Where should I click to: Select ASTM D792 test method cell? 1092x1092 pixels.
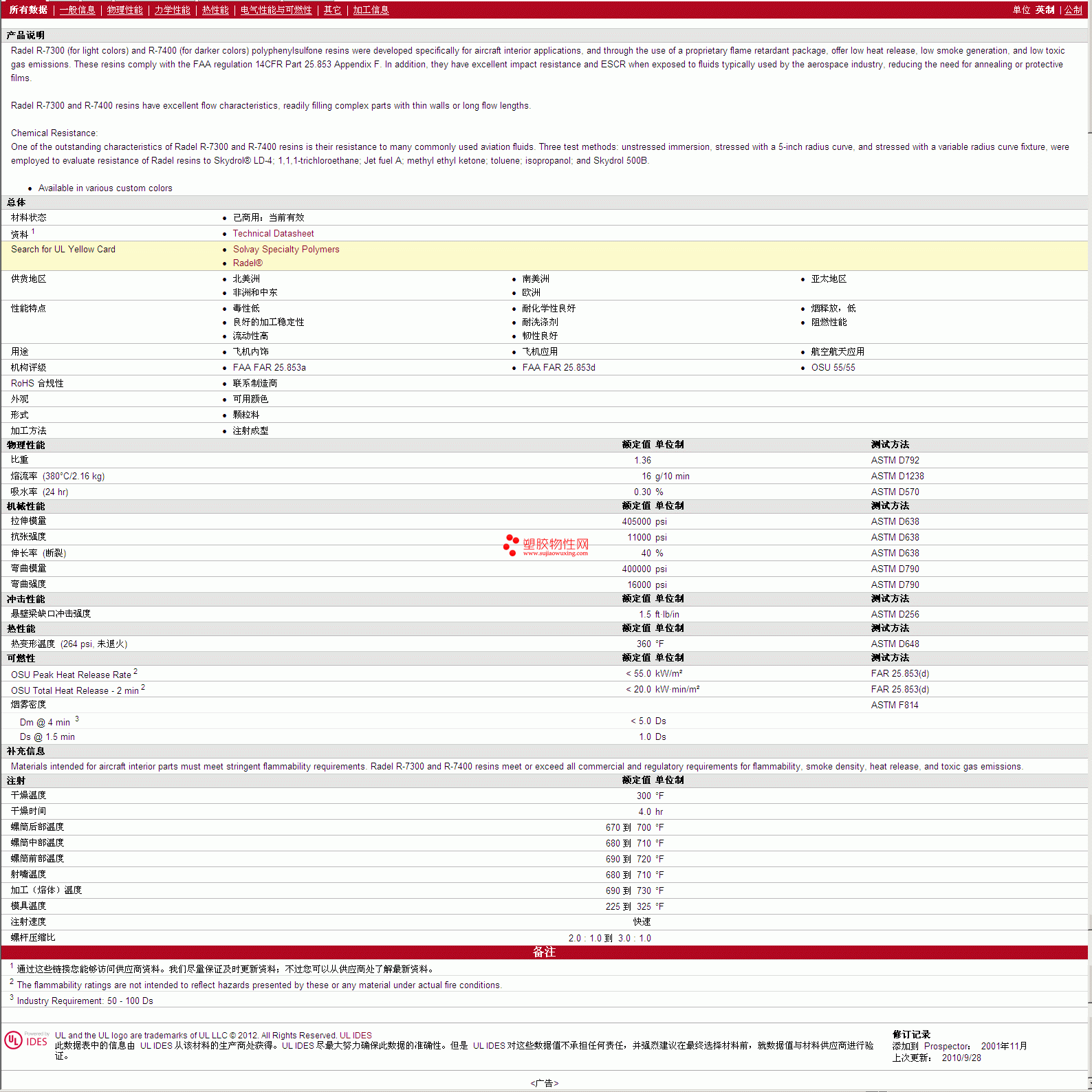(x=895, y=461)
